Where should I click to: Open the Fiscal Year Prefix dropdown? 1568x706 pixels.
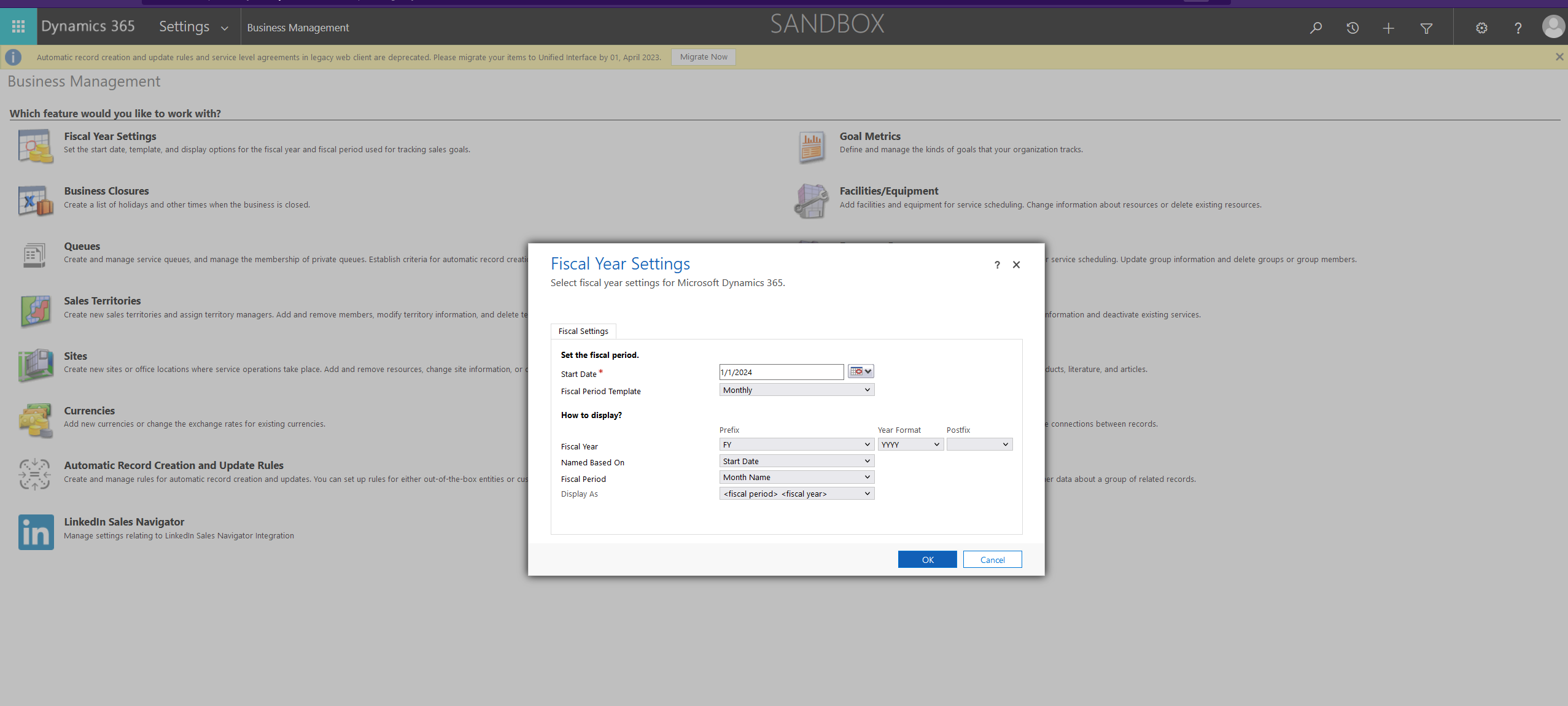click(797, 444)
